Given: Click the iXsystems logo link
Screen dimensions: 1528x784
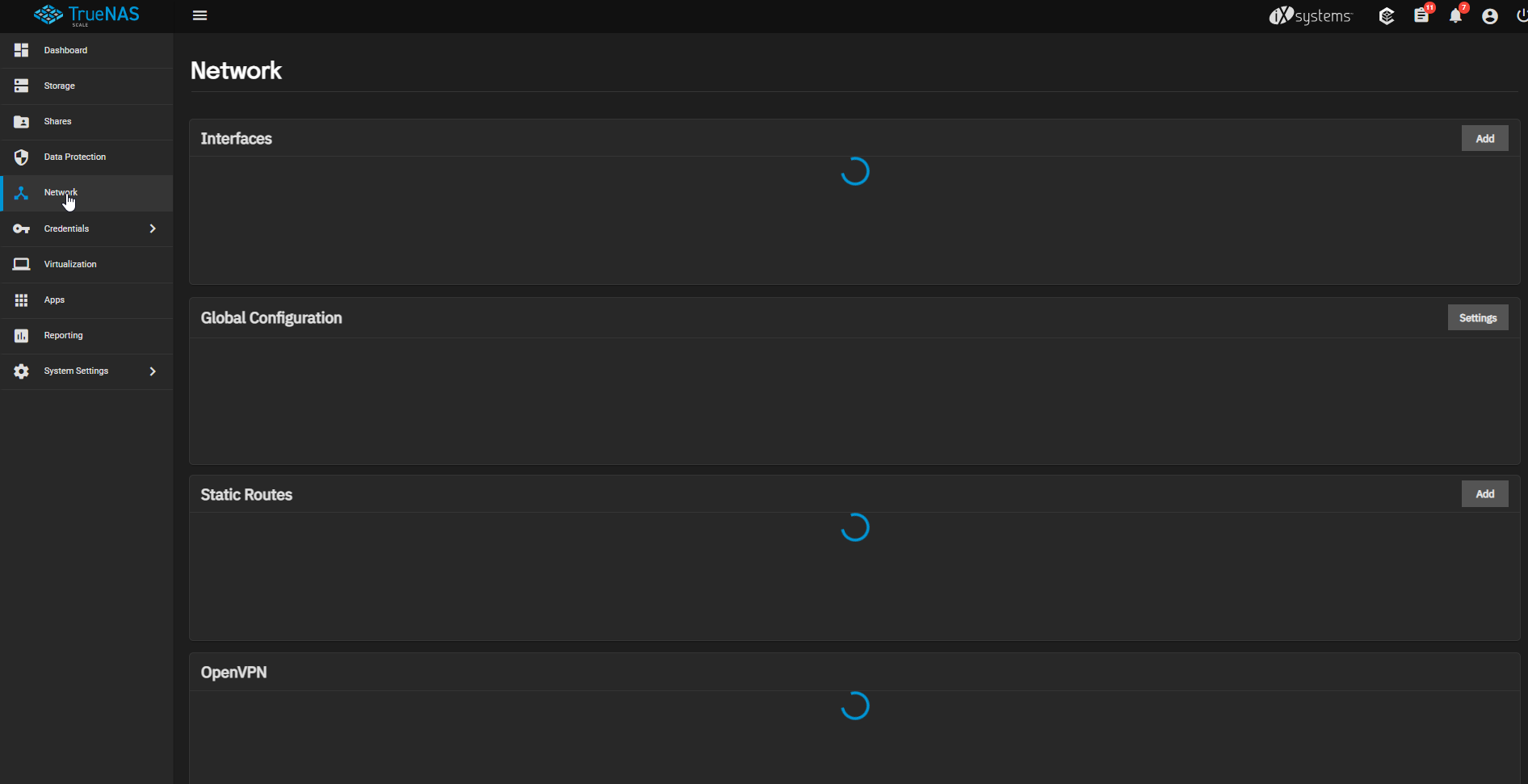Looking at the screenshot, I should pos(1310,16).
